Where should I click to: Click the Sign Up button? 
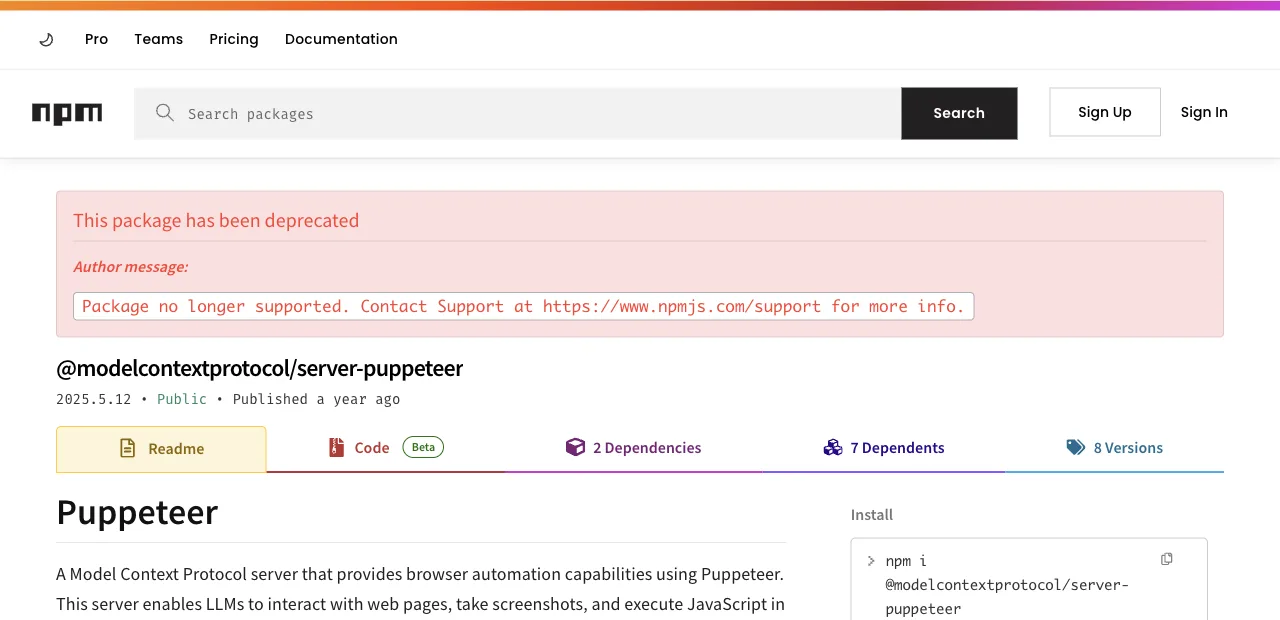pos(1105,112)
